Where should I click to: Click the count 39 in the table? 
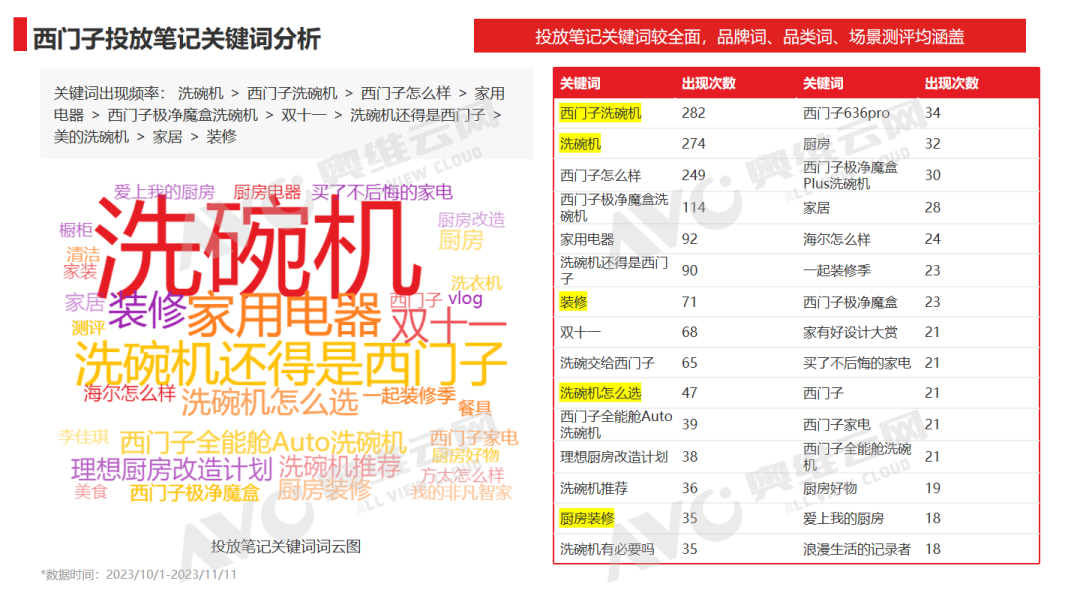point(689,424)
